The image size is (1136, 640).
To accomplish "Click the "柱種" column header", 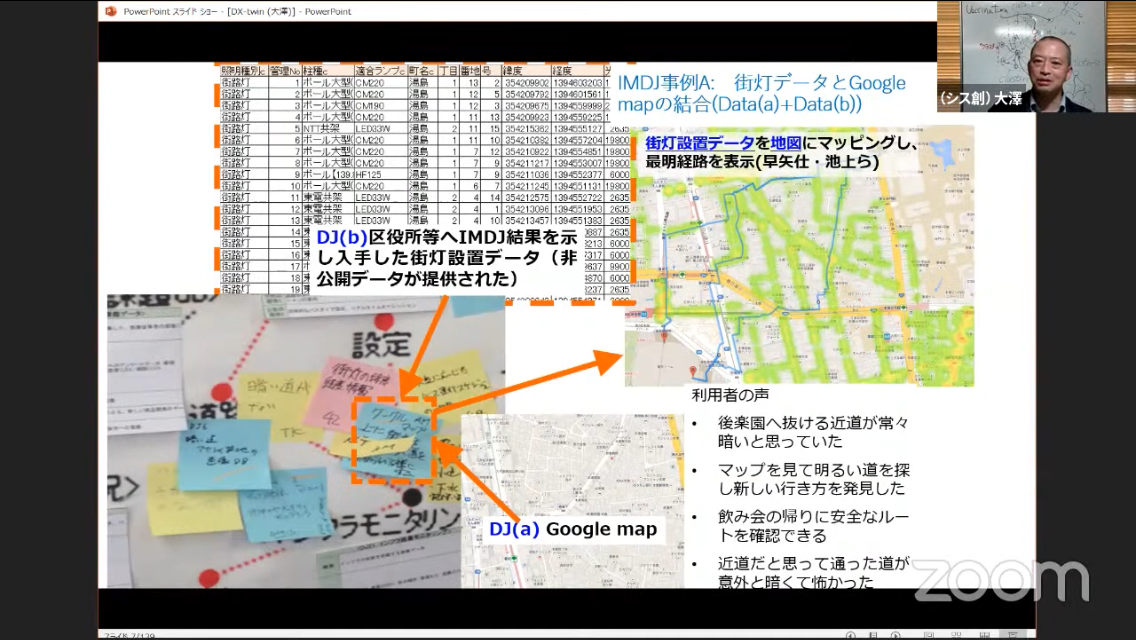I will coord(327,71).
